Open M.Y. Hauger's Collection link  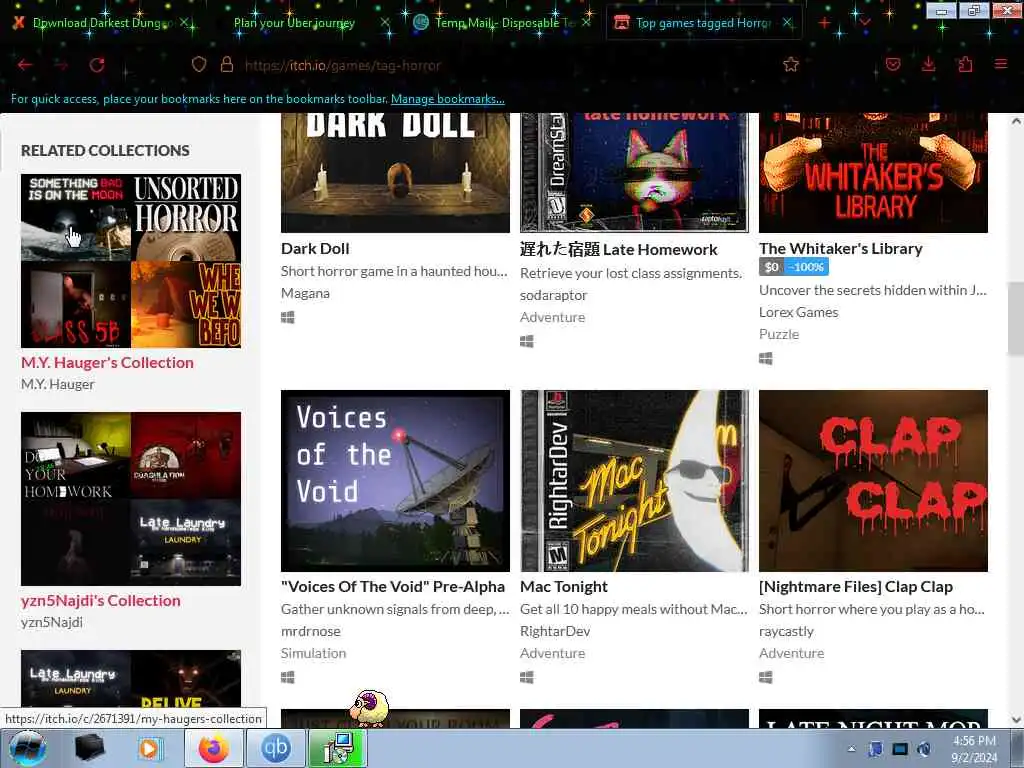pos(107,362)
